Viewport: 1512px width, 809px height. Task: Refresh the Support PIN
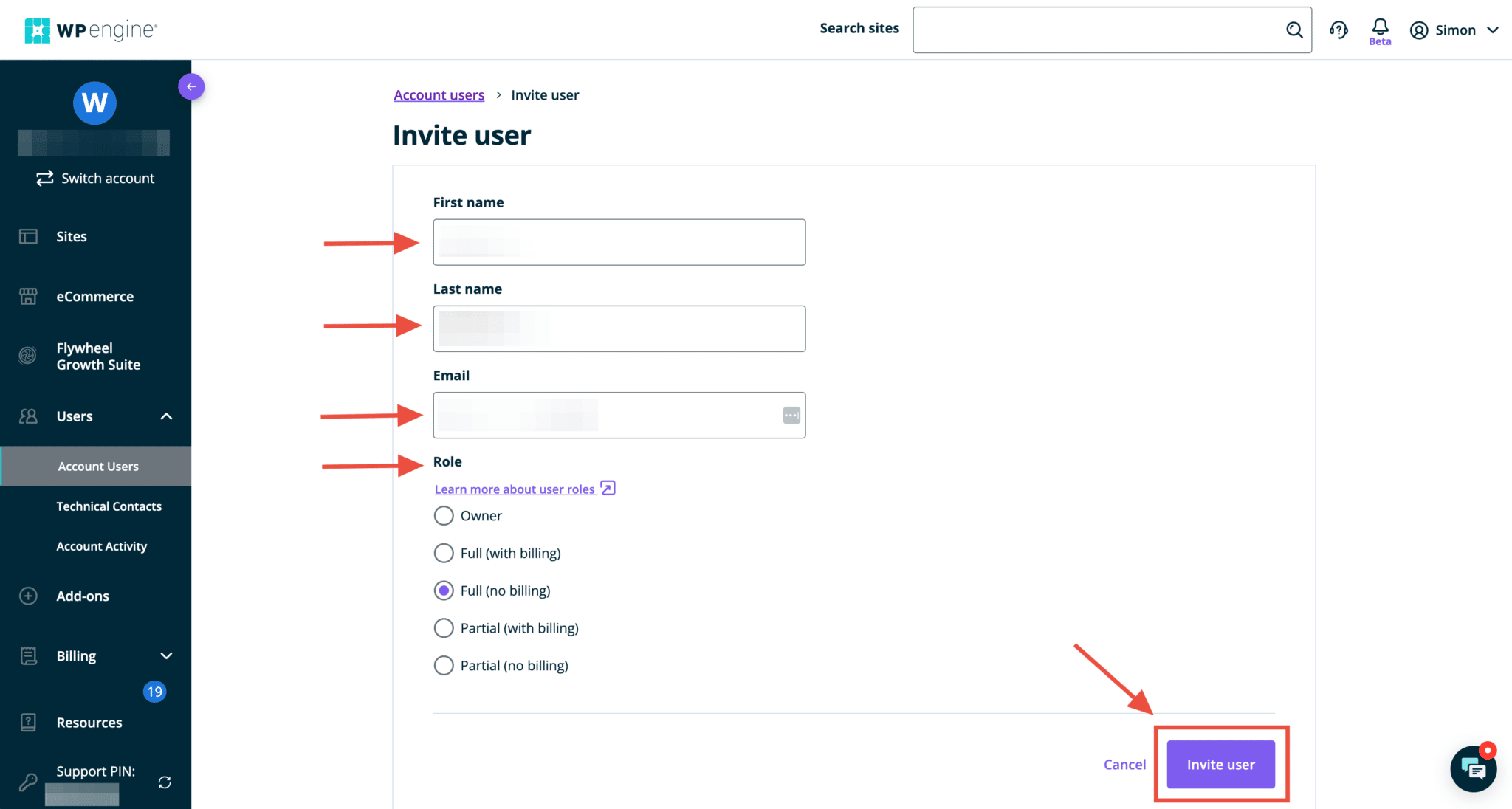tap(165, 782)
